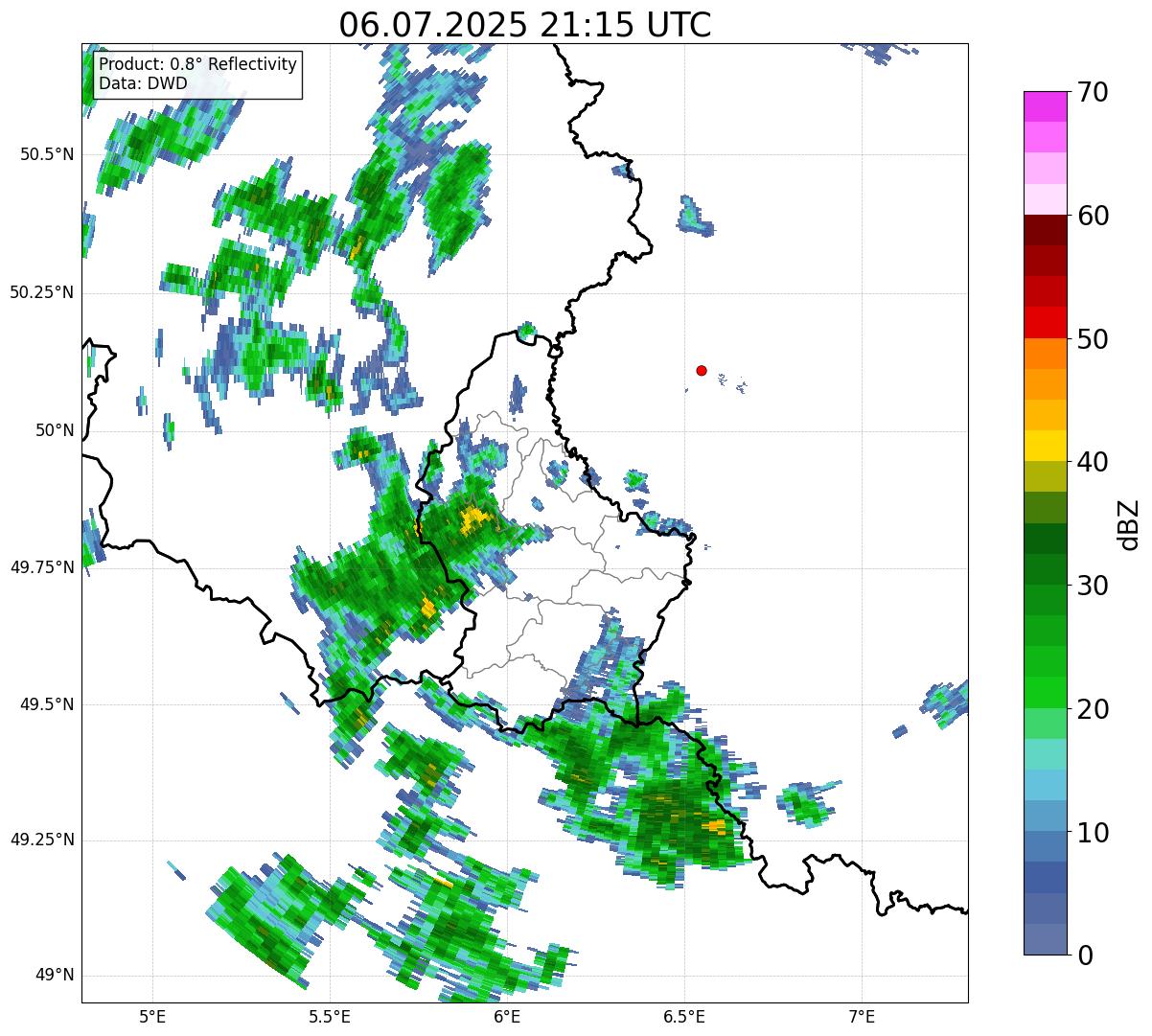Click the 49.25°N latitude label
This screenshot has width=1152, height=1036.
coord(41,840)
